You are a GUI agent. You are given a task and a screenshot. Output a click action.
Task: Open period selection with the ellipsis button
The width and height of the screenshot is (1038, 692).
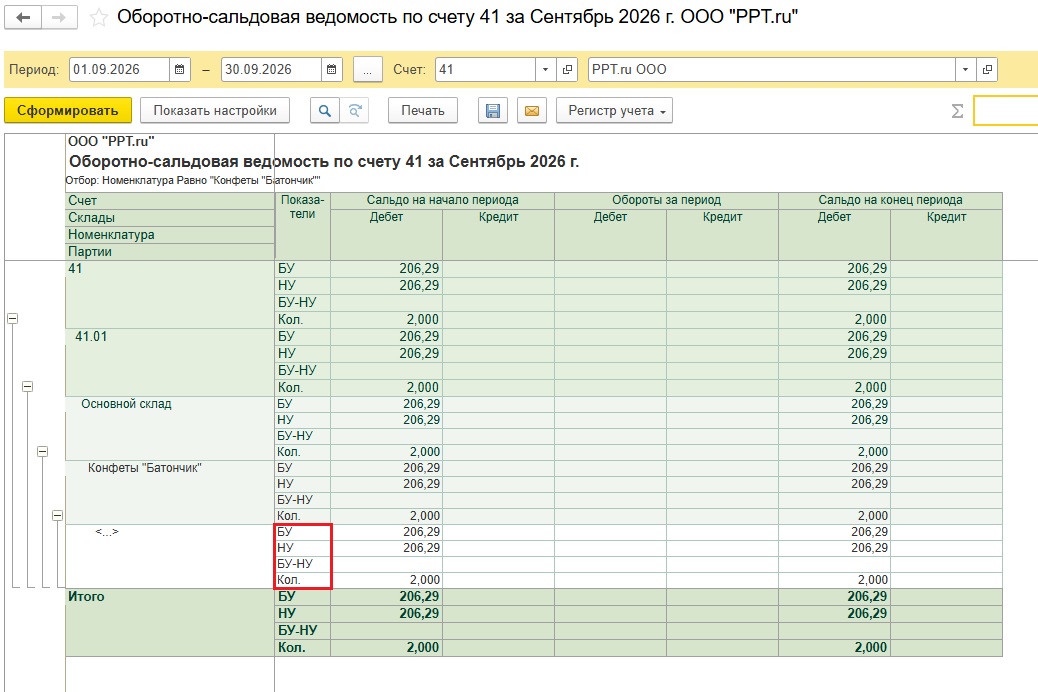(x=367, y=70)
